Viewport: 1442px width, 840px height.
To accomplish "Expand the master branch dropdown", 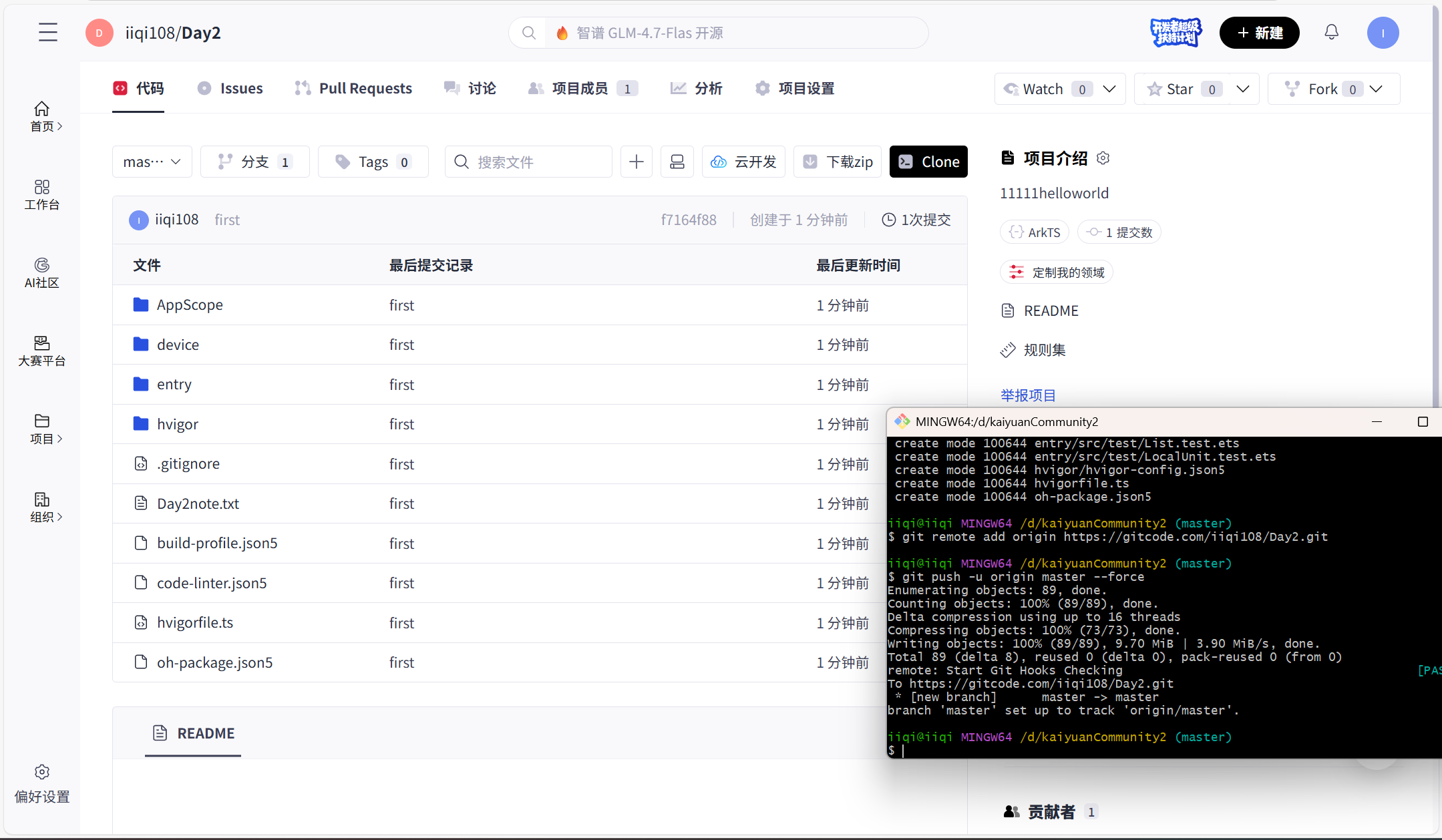I will 152,162.
